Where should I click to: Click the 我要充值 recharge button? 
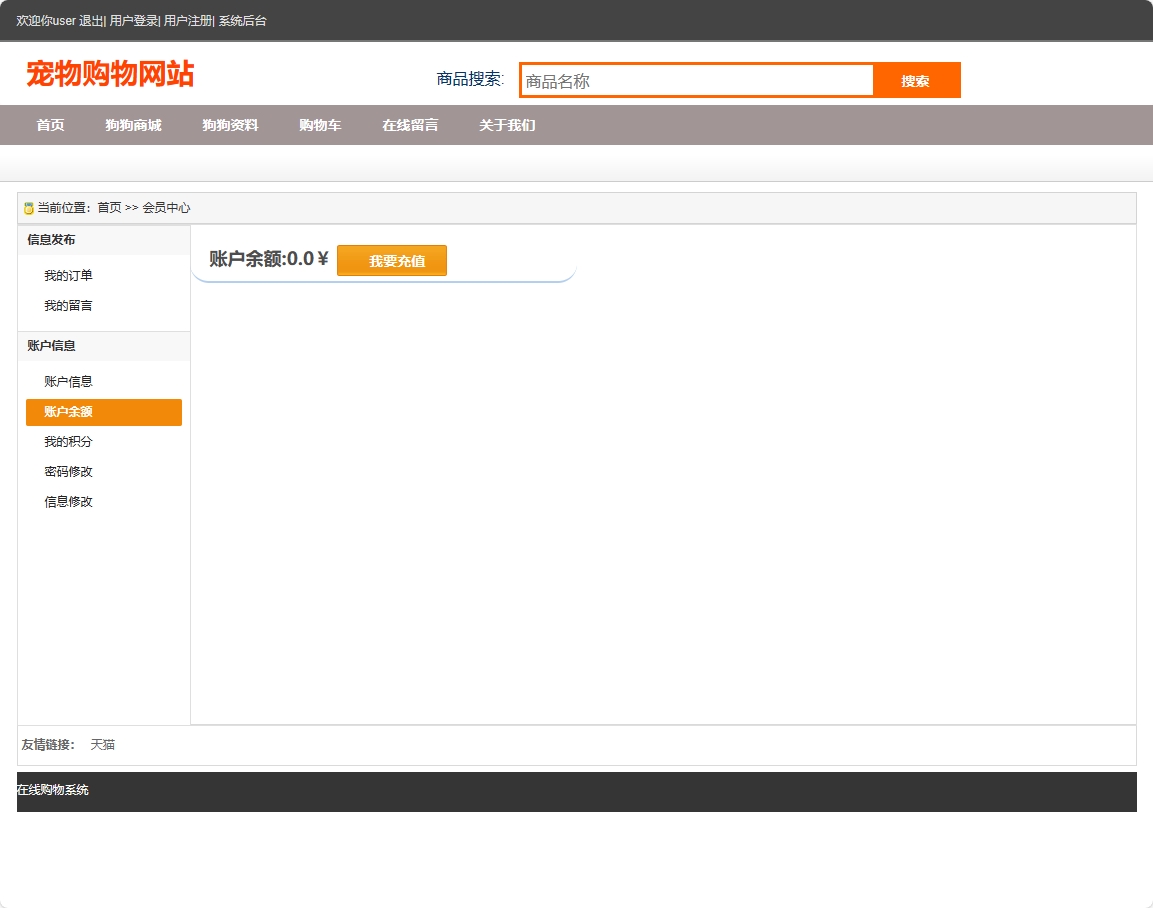392,261
